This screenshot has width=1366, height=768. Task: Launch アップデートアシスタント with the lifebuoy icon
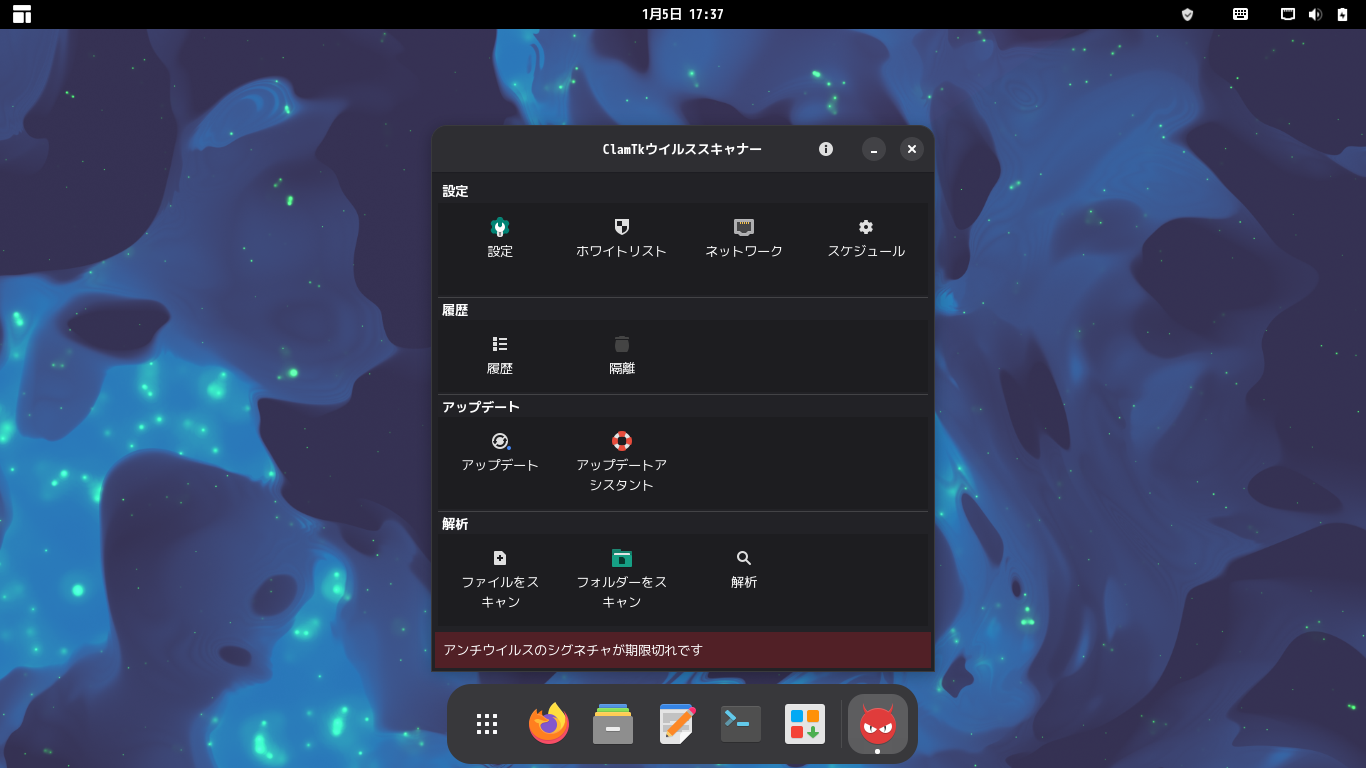click(x=621, y=462)
